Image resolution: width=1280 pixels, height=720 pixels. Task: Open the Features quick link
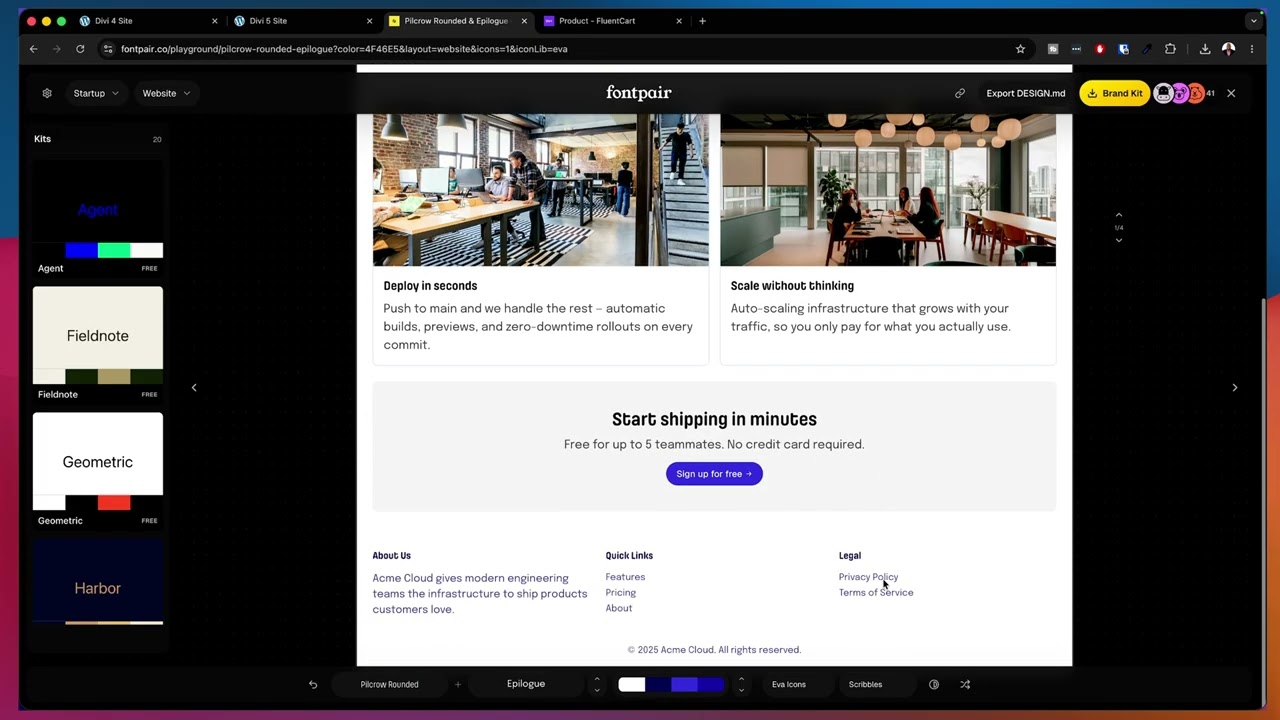pyautogui.click(x=625, y=577)
